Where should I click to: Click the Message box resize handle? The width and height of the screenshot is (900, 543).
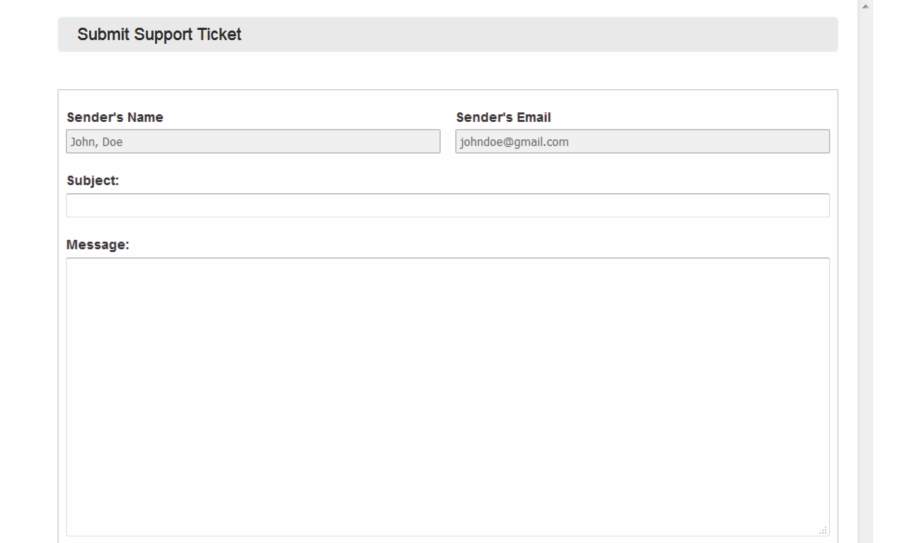(x=823, y=530)
